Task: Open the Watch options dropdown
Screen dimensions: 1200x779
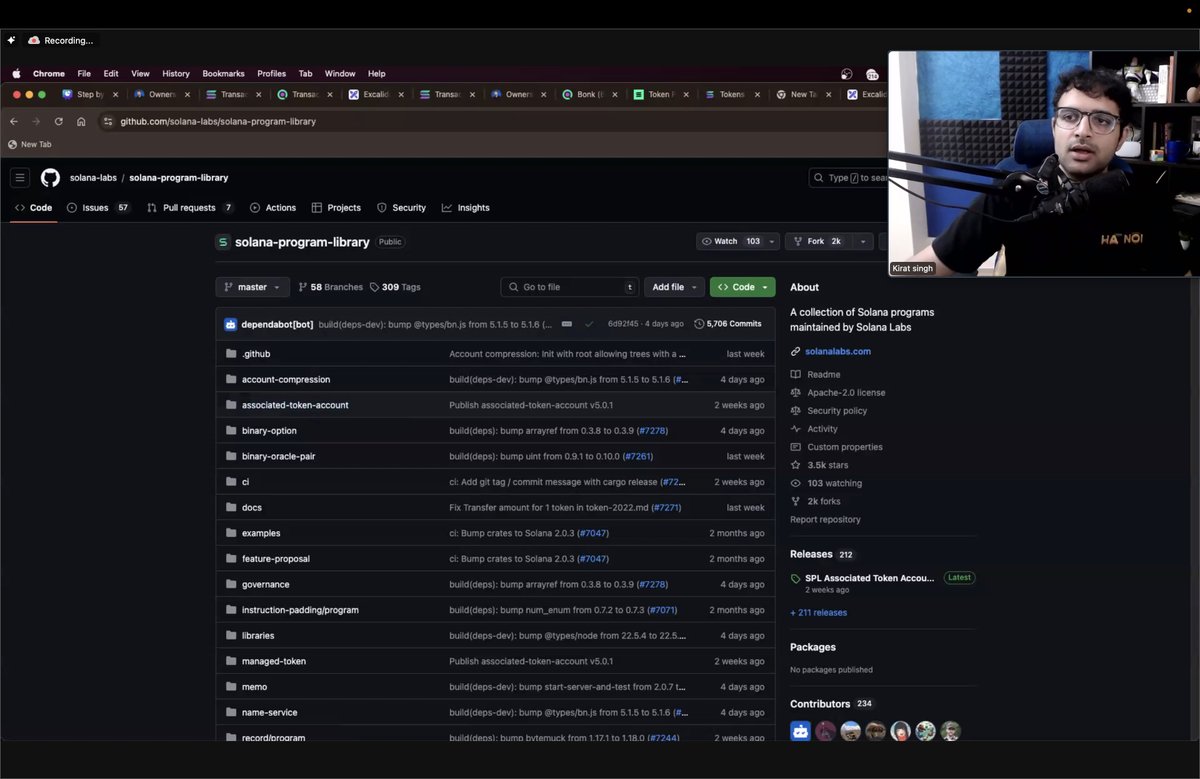Action: (772, 241)
